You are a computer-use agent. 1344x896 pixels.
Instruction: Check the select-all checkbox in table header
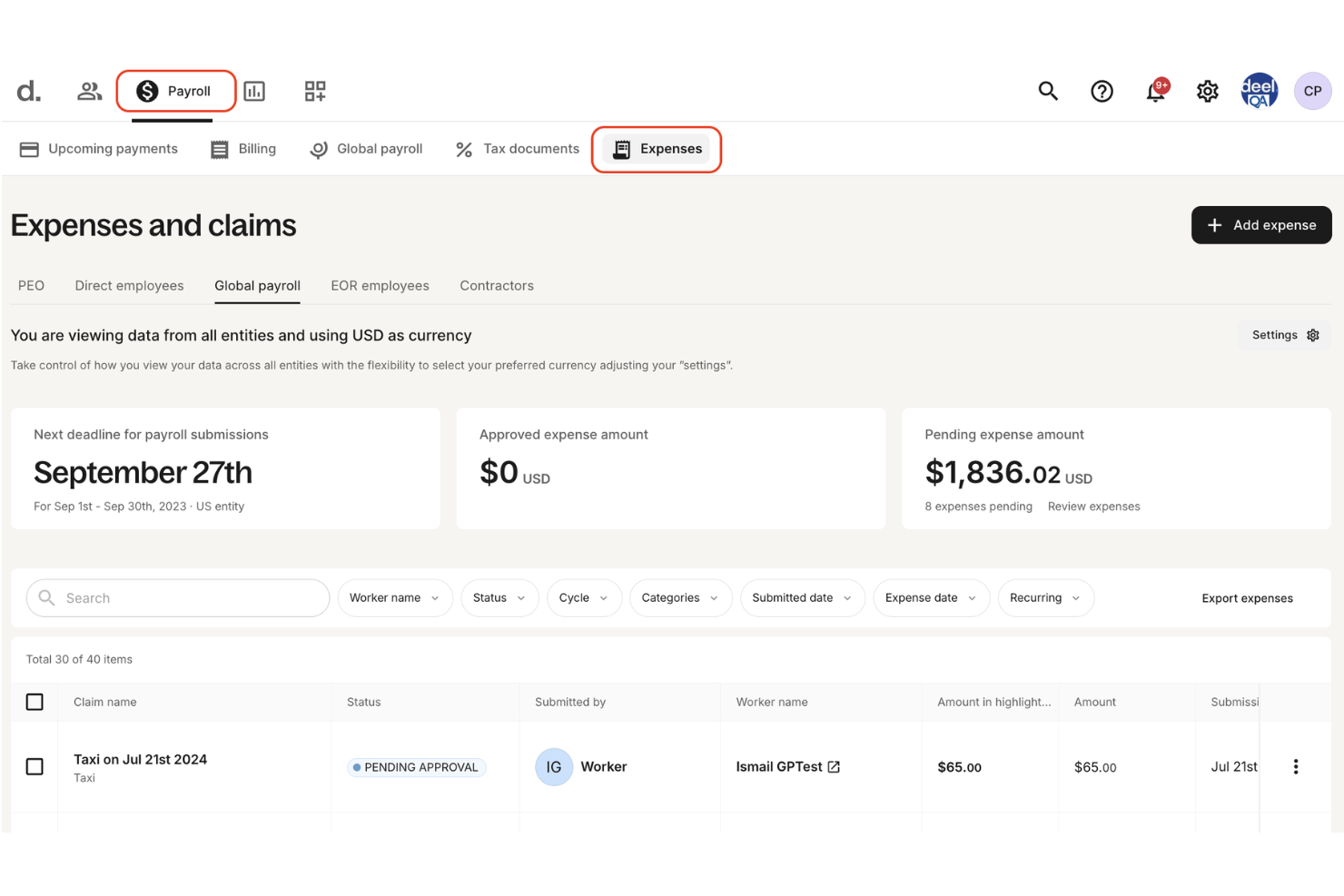[x=35, y=701]
